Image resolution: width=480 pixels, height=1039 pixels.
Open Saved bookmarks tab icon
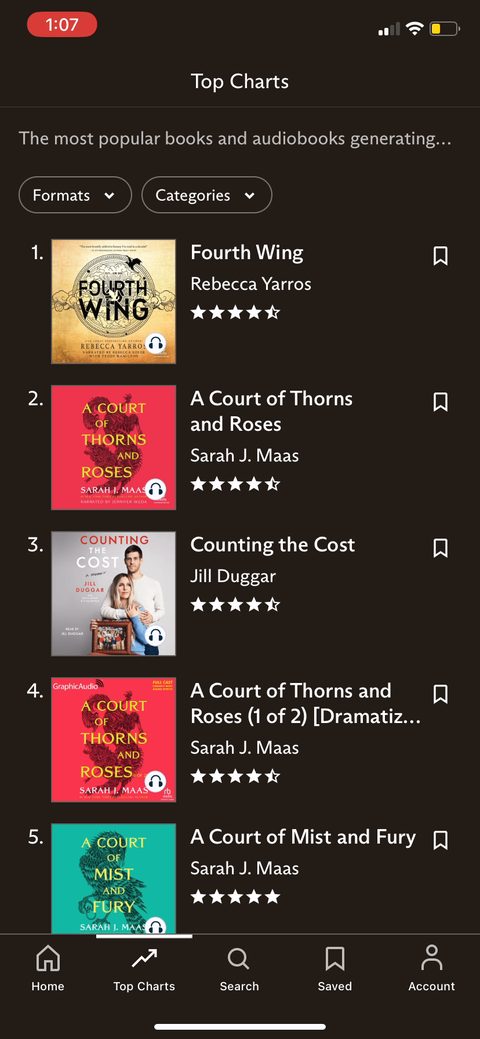[x=335, y=958]
